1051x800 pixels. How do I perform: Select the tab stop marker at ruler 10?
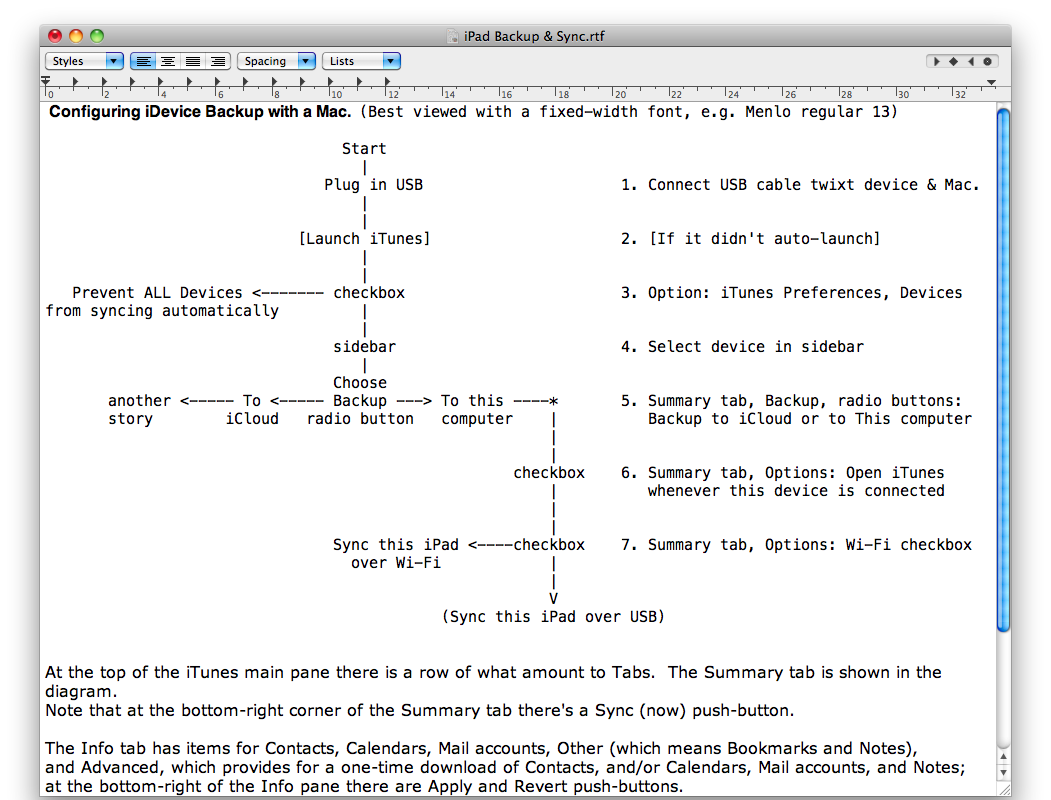tap(331, 82)
